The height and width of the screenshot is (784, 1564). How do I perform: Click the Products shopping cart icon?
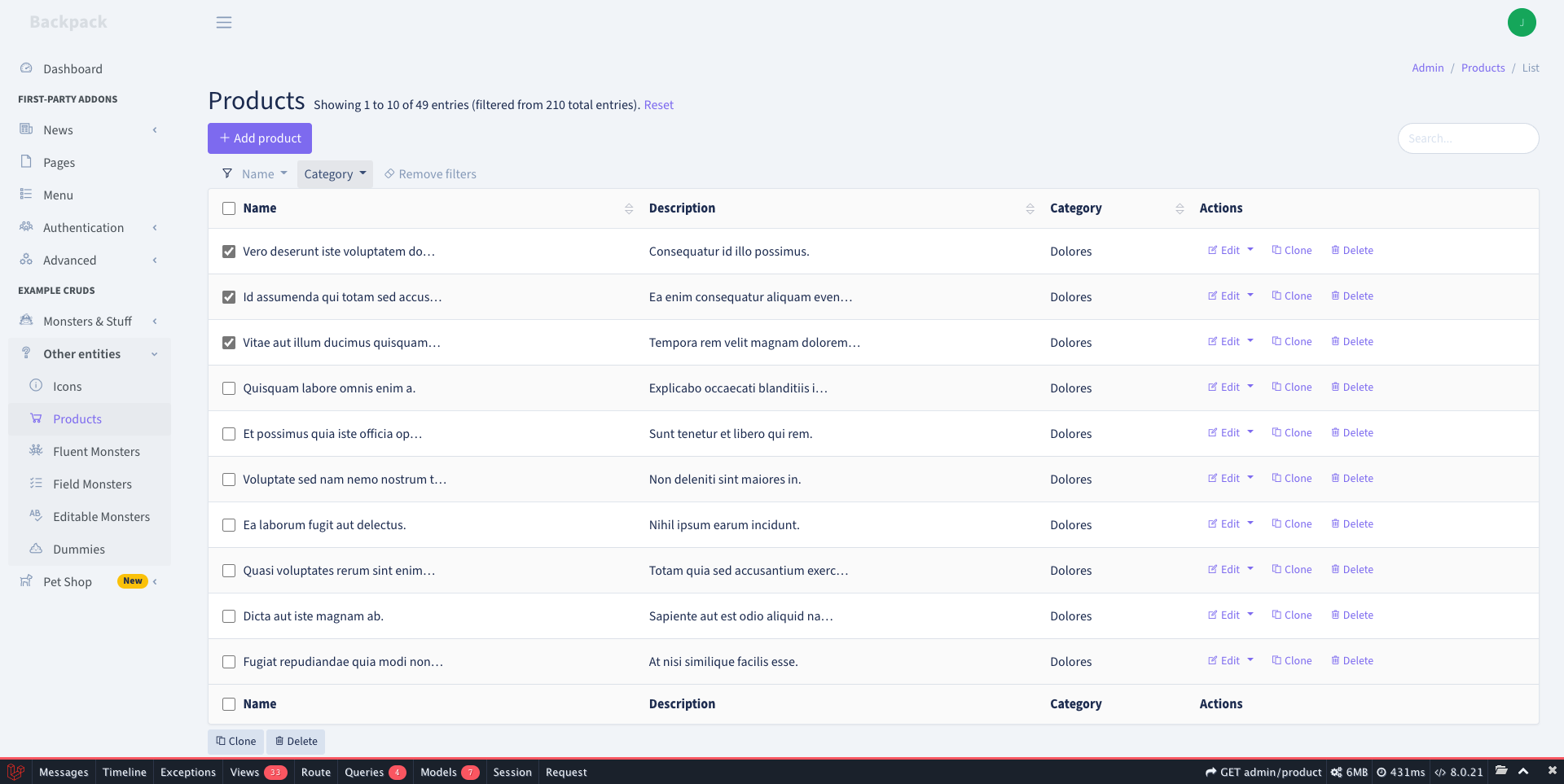click(x=36, y=418)
